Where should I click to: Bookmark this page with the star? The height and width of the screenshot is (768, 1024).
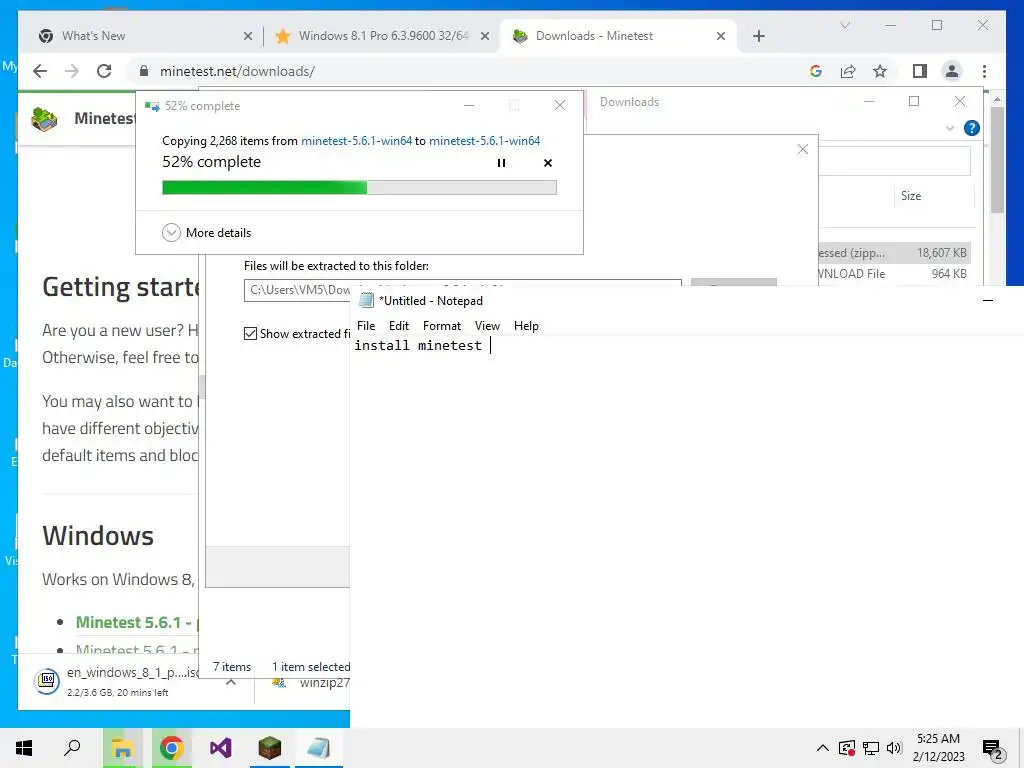tap(880, 71)
